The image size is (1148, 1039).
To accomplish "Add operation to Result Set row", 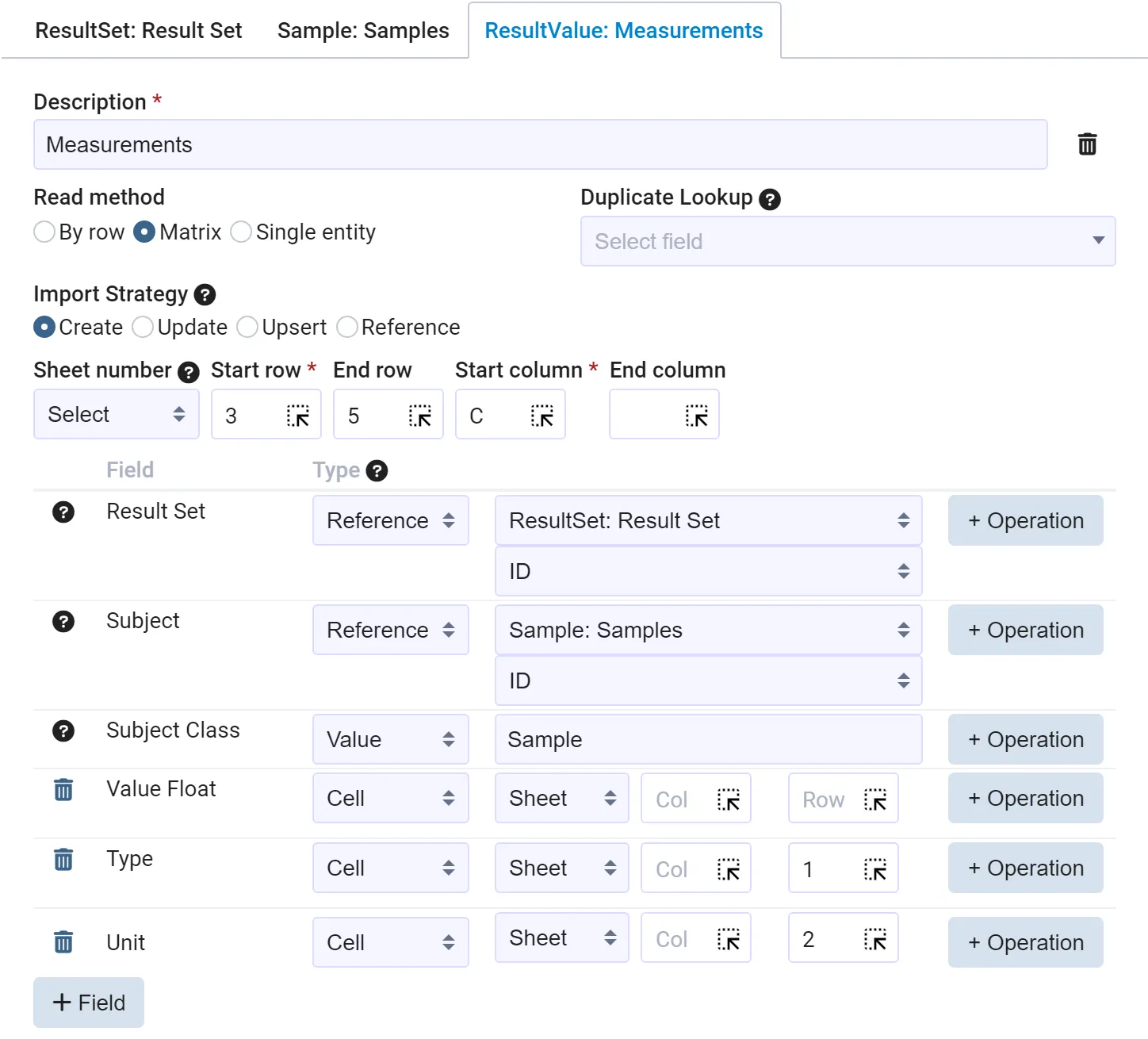I will click(x=1026, y=521).
